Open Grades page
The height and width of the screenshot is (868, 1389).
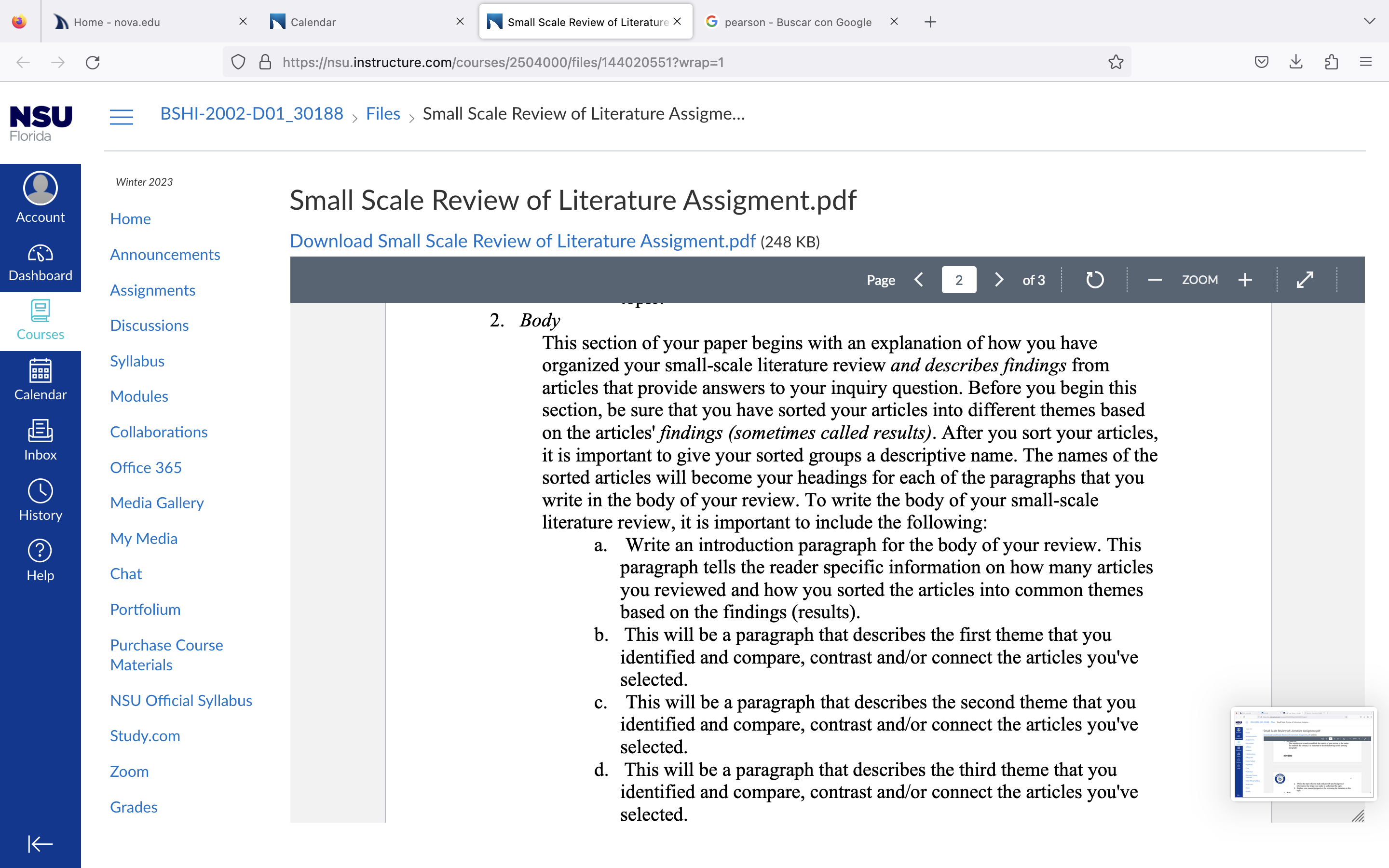[x=133, y=807]
